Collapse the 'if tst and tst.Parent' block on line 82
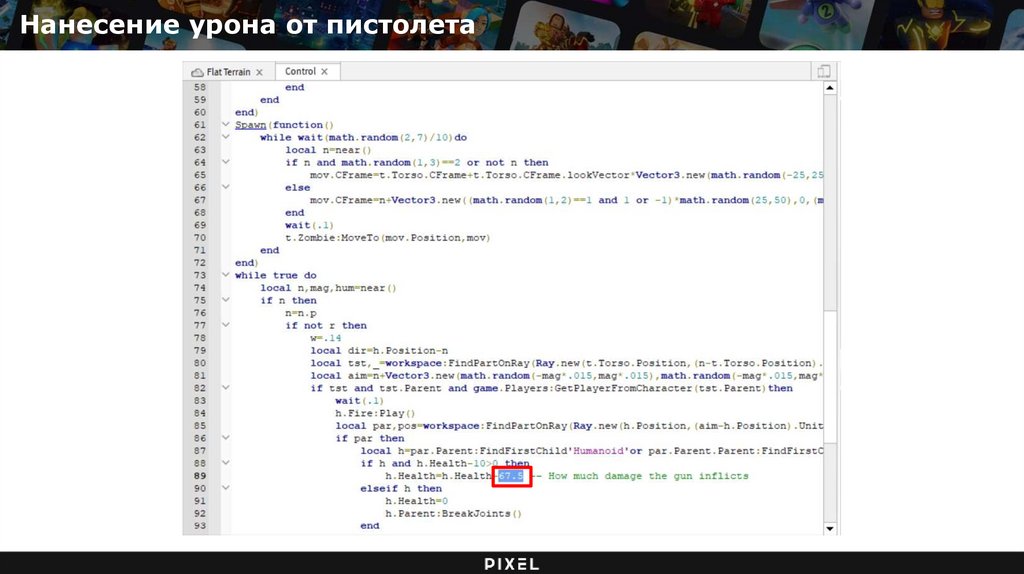This screenshot has height=574, width=1024. coord(225,388)
